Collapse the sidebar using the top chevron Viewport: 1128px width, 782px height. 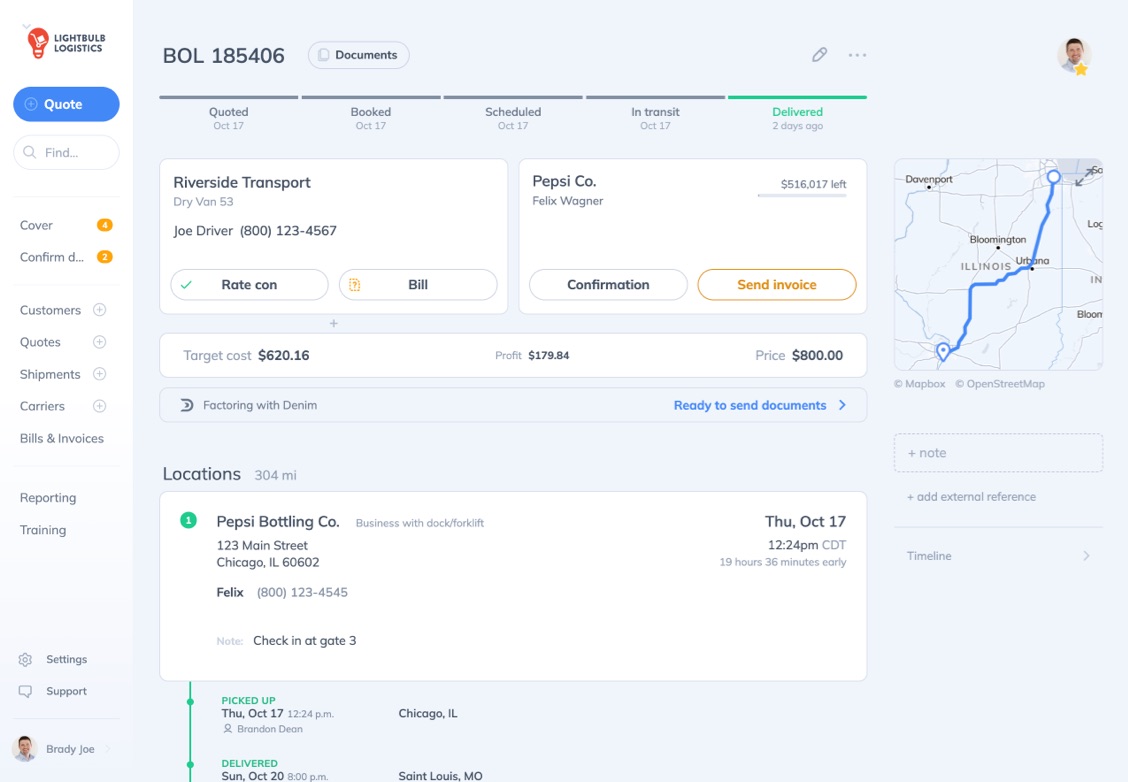click(26, 27)
